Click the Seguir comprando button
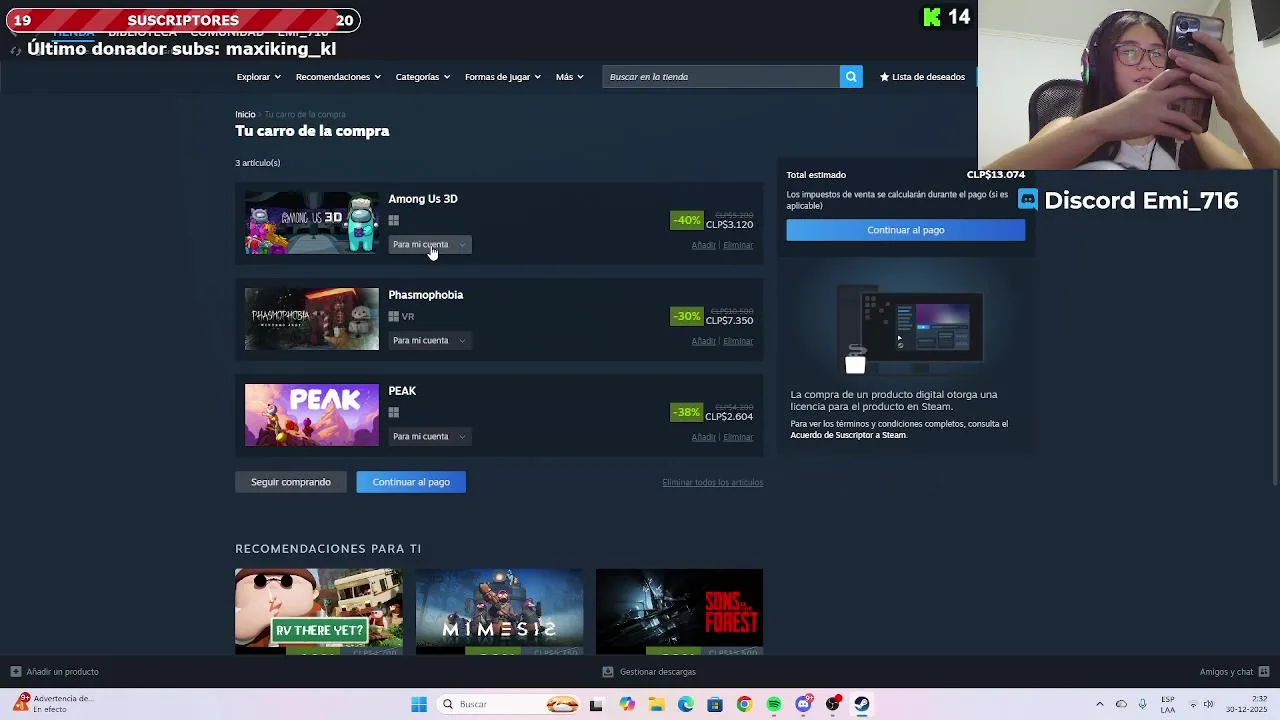 tap(291, 482)
